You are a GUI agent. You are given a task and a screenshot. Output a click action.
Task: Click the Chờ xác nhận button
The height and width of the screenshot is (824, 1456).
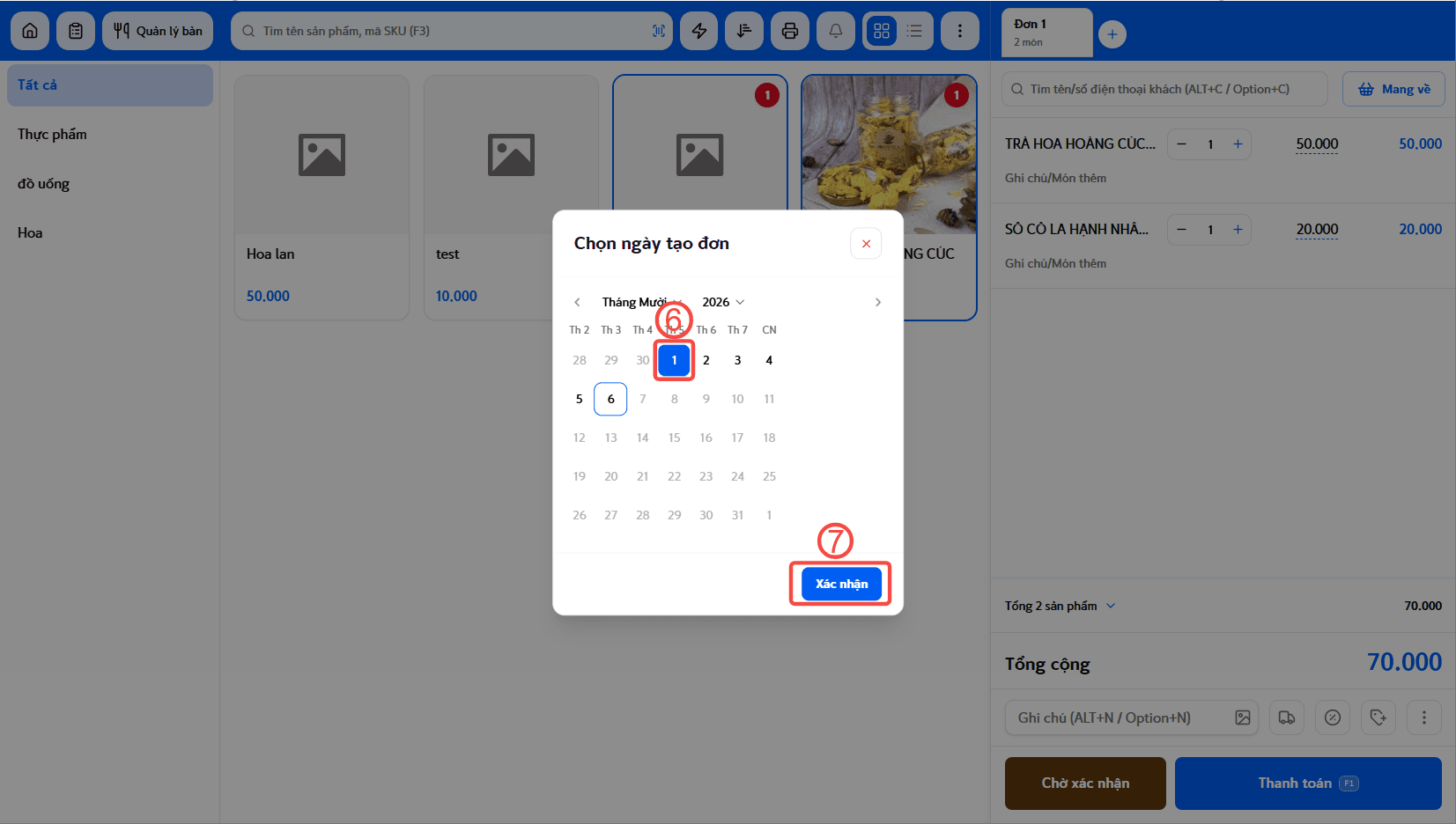(1085, 784)
